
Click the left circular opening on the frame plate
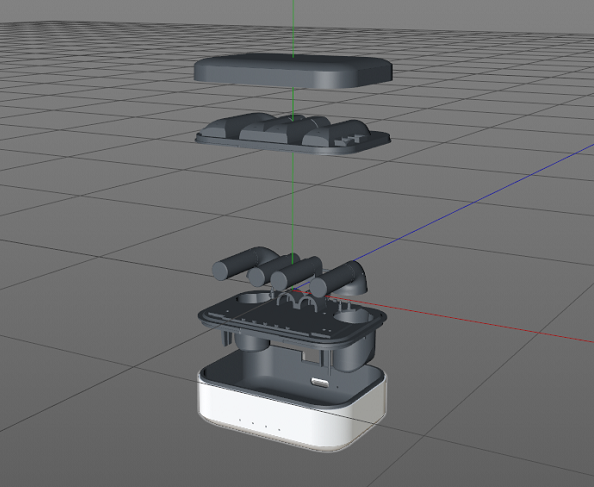click(x=254, y=297)
